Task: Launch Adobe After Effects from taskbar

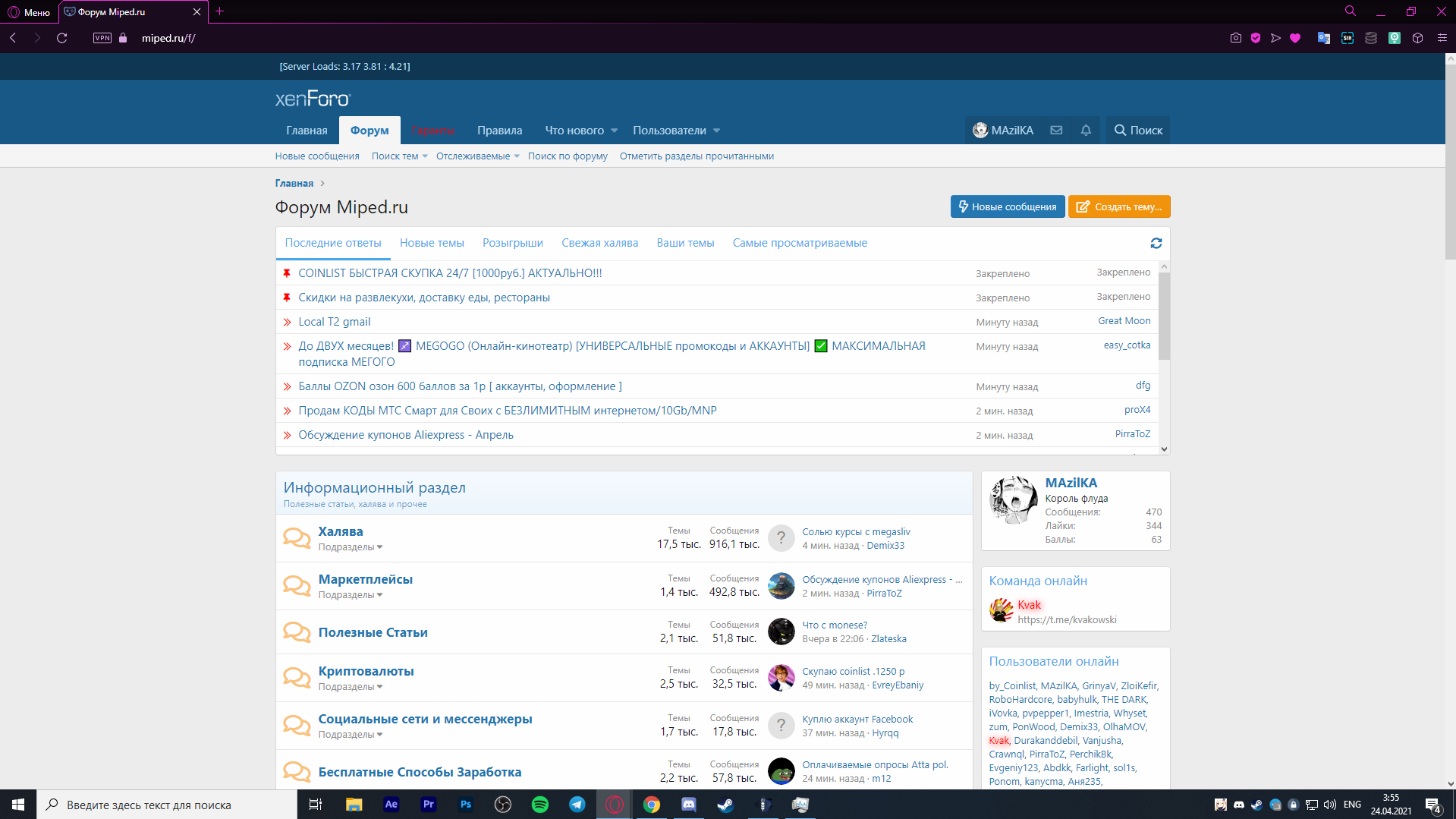Action: 392,805
